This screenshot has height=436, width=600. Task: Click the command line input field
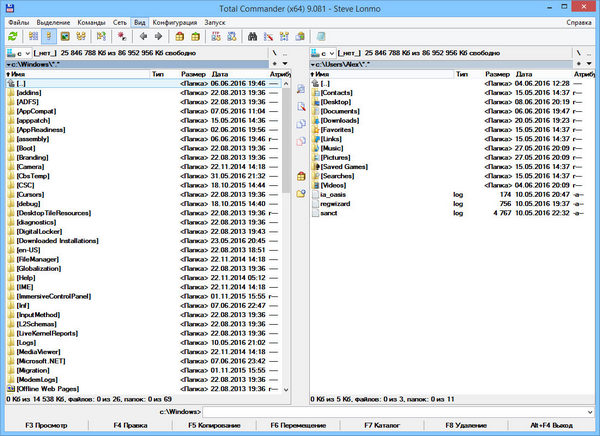pyautogui.click(x=398, y=411)
